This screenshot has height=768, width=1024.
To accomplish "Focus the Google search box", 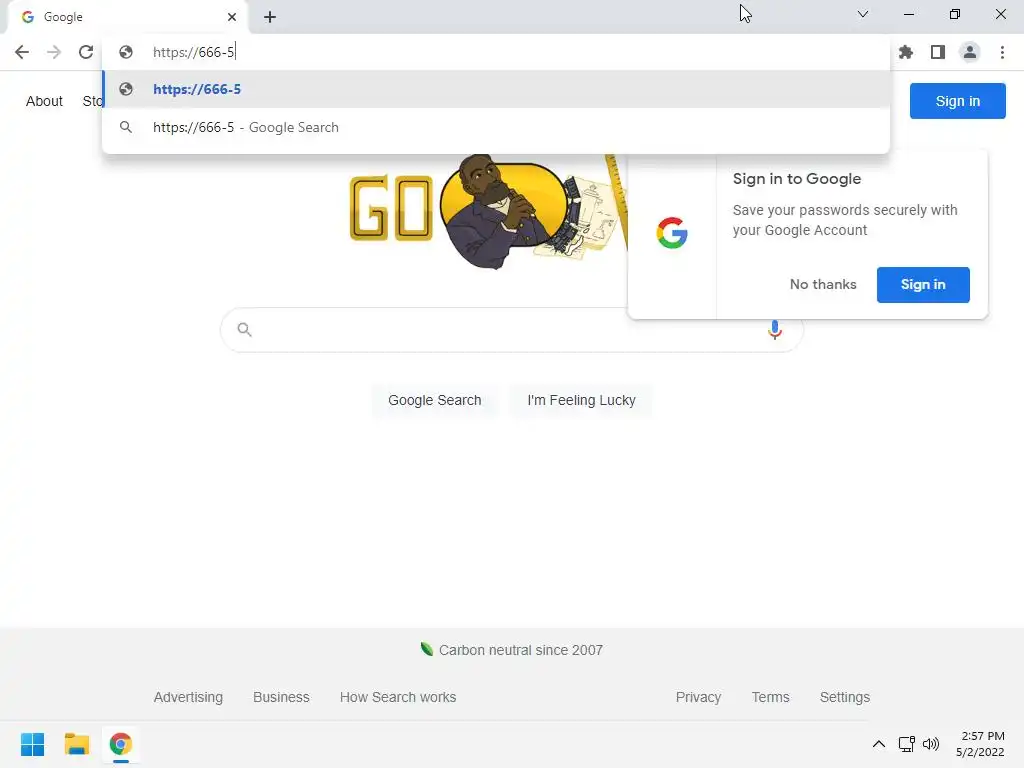I will point(511,330).
